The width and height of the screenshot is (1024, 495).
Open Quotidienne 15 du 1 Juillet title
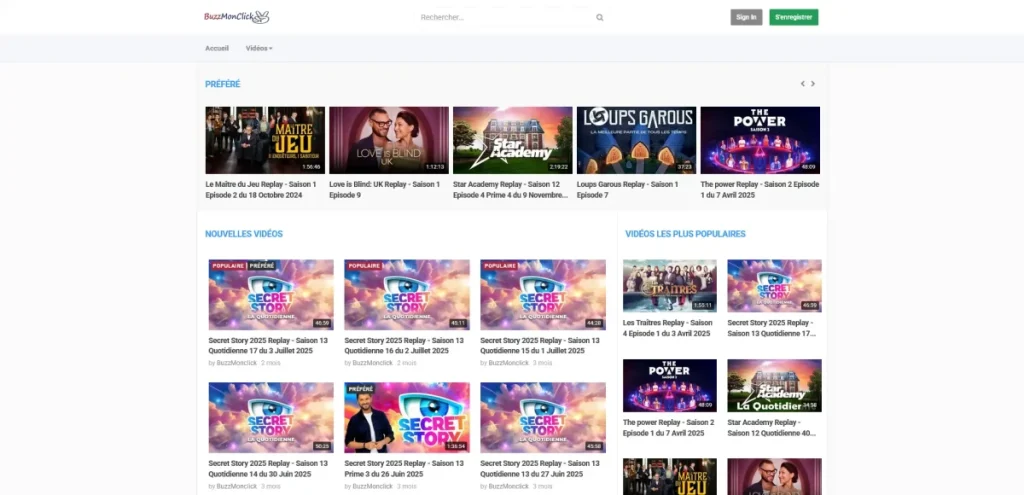click(x=539, y=345)
